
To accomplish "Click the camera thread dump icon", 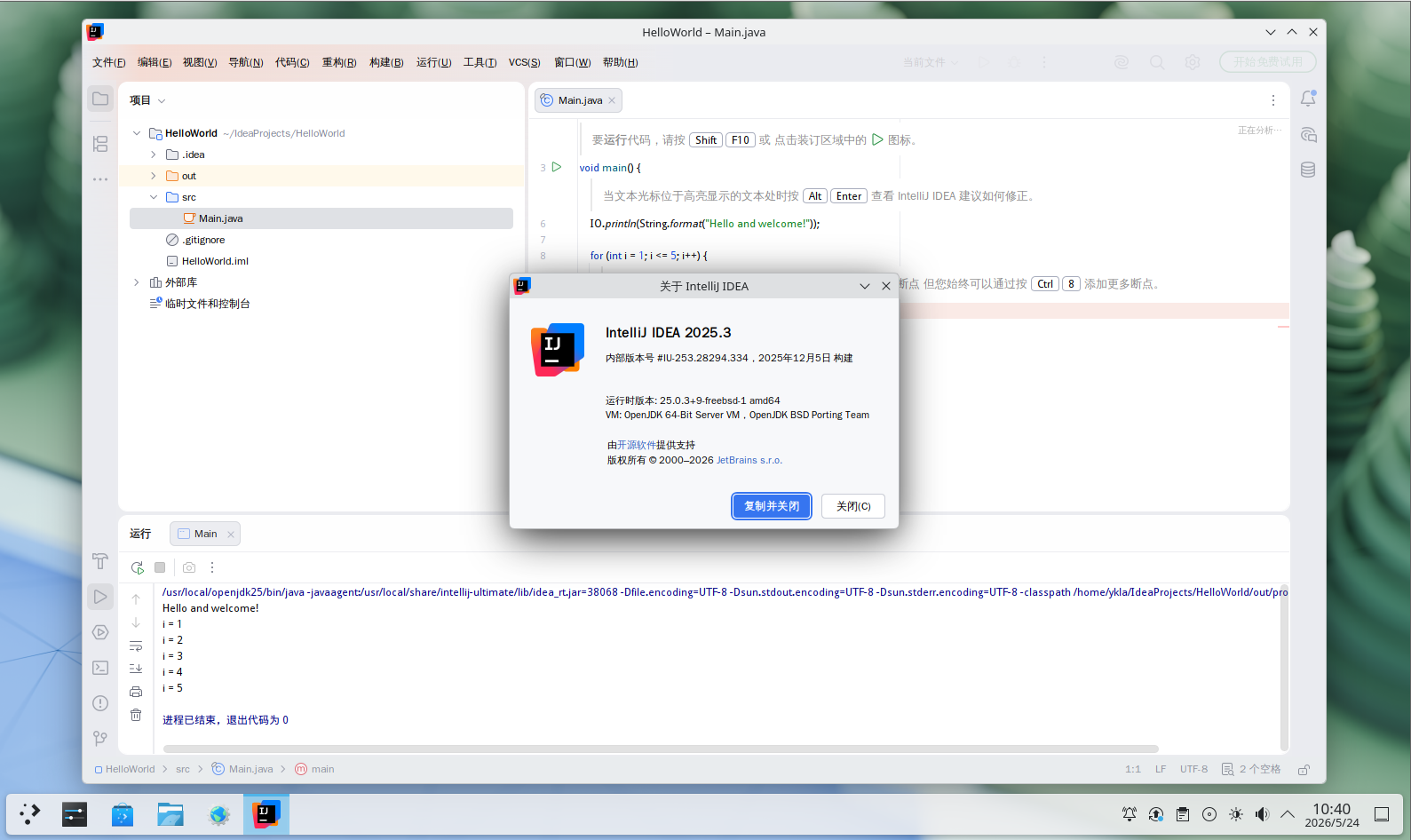I will click(189, 567).
